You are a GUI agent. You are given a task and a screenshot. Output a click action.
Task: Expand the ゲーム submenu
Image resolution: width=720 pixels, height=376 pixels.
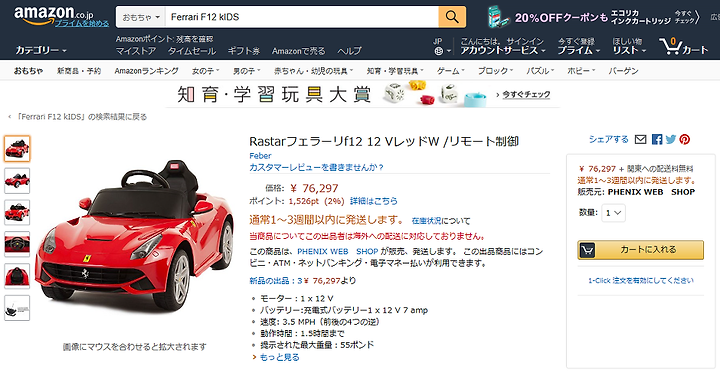(450, 71)
